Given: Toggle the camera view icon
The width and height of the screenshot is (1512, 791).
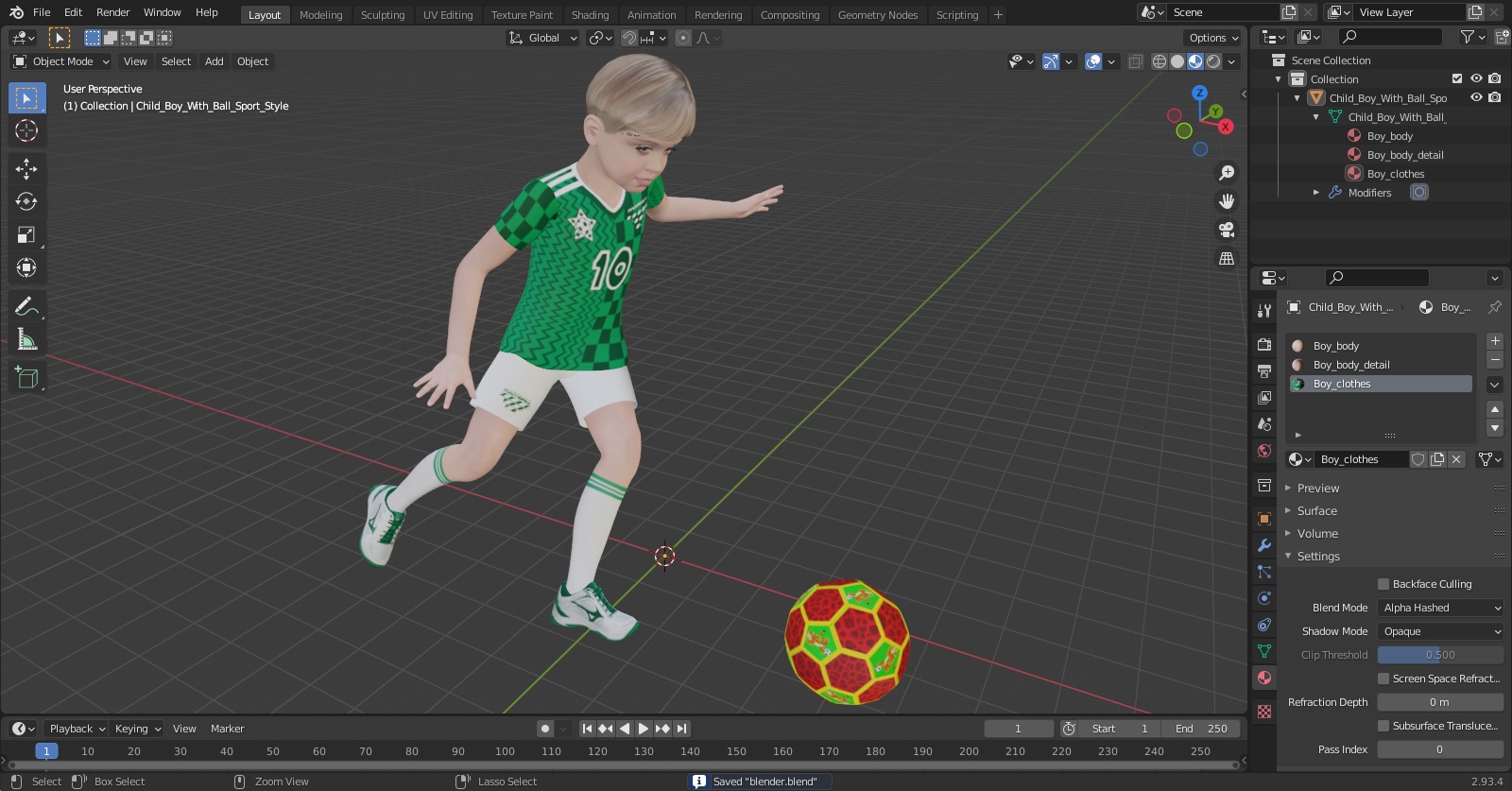Looking at the screenshot, I should [1227, 230].
